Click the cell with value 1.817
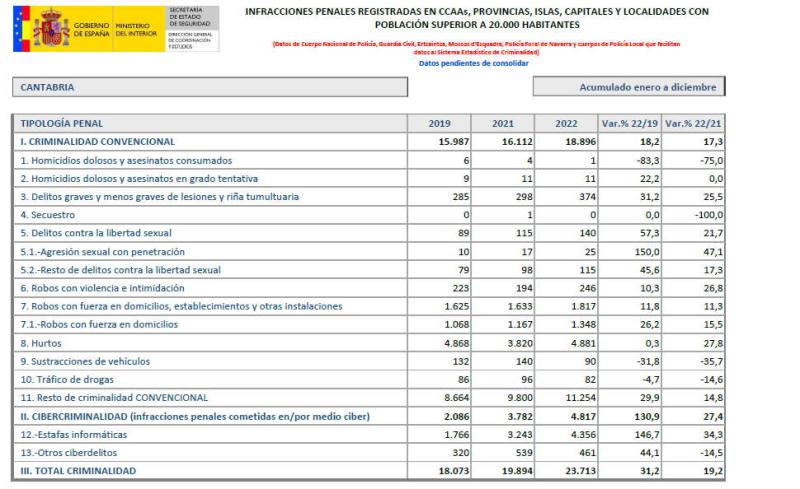The height and width of the screenshot is (489, 800). point(566,306)
